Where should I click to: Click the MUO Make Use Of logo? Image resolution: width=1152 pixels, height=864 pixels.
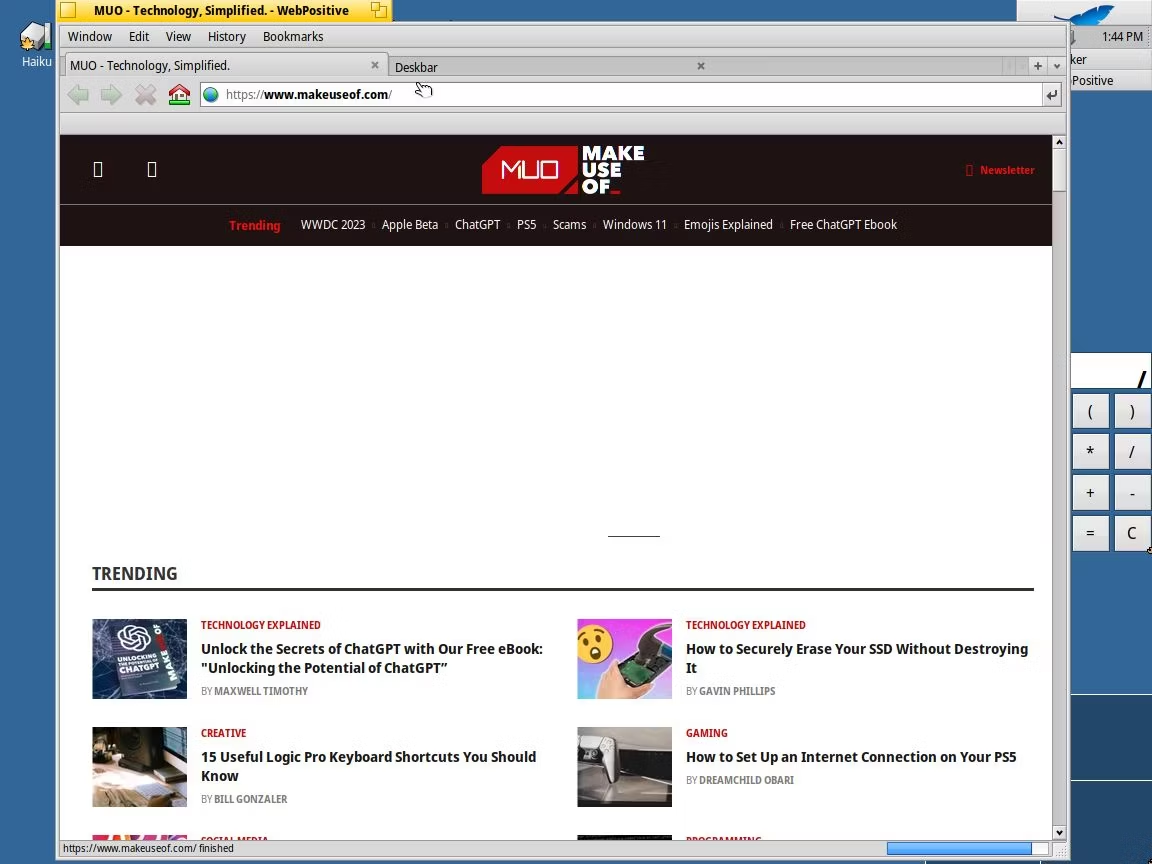click(564, 170)
